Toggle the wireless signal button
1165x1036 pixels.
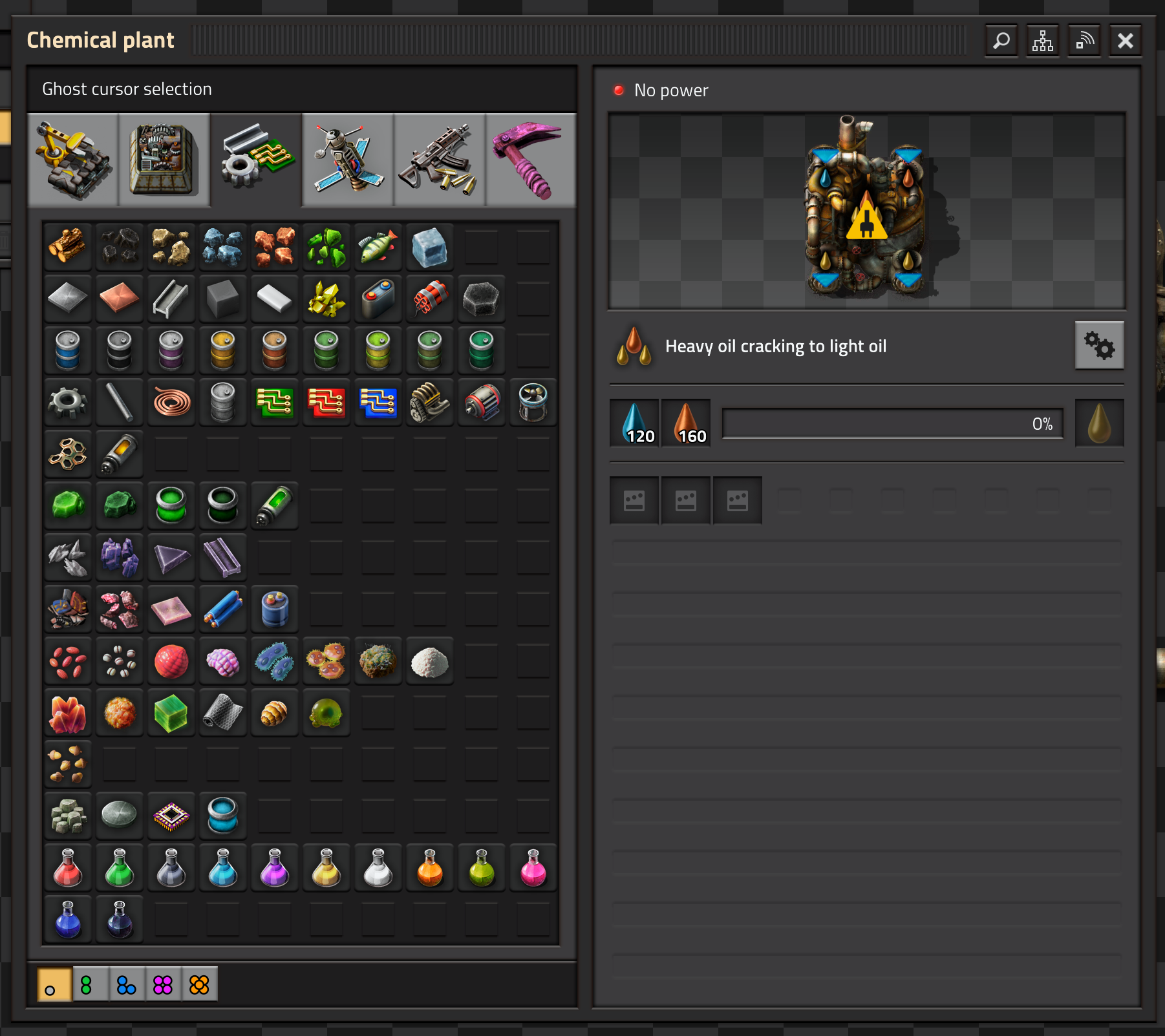click(1084, 41)
